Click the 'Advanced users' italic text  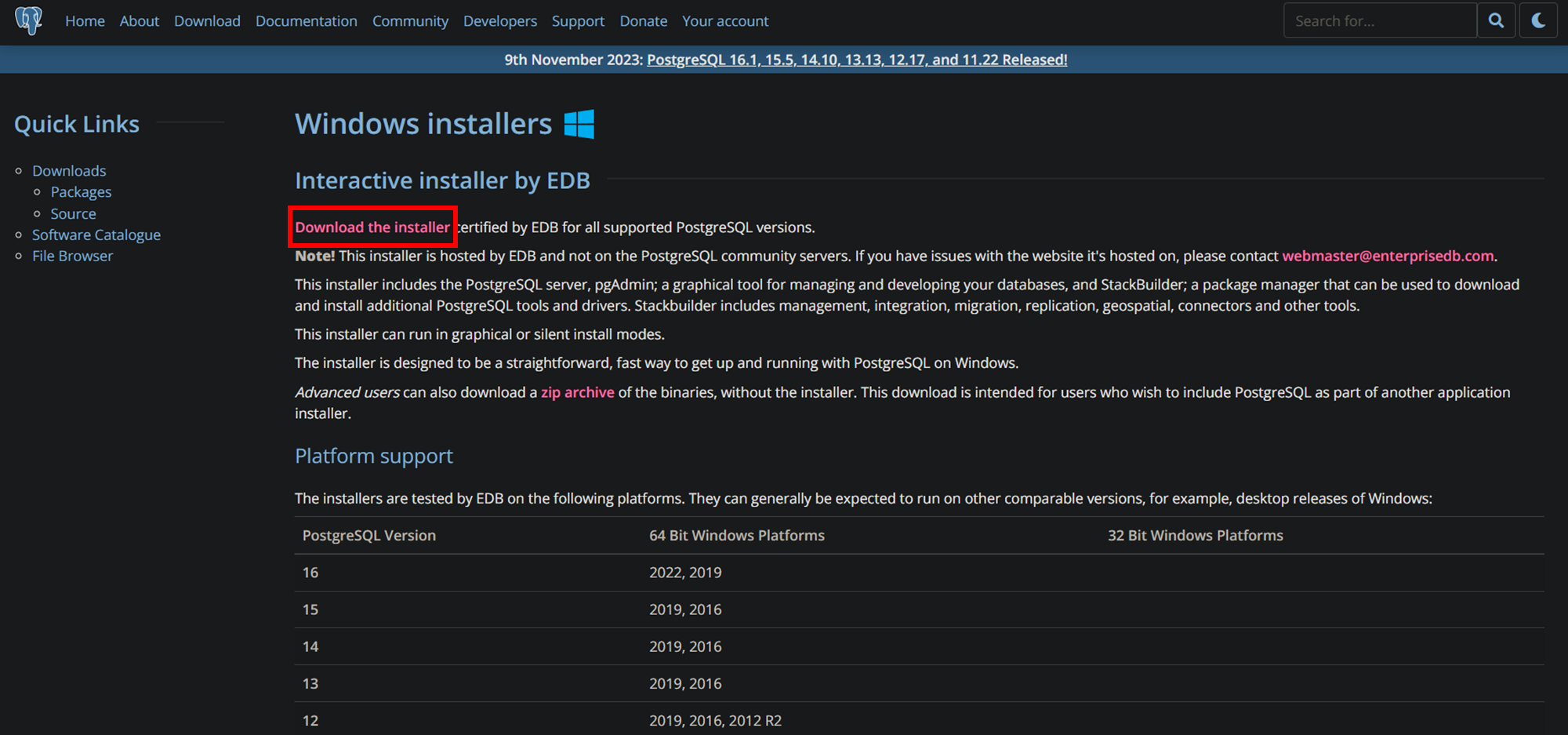tap(347, 392)
